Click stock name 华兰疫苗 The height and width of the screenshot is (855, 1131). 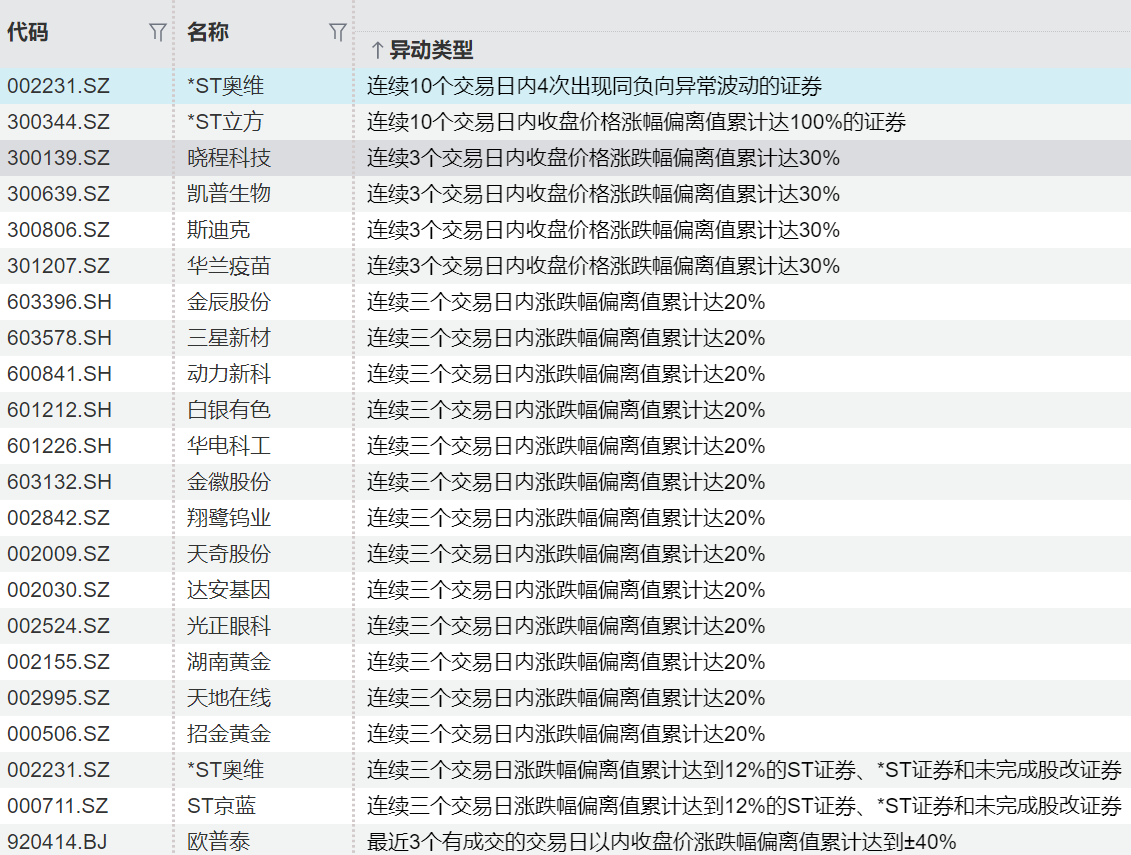(x=229, y=266)
